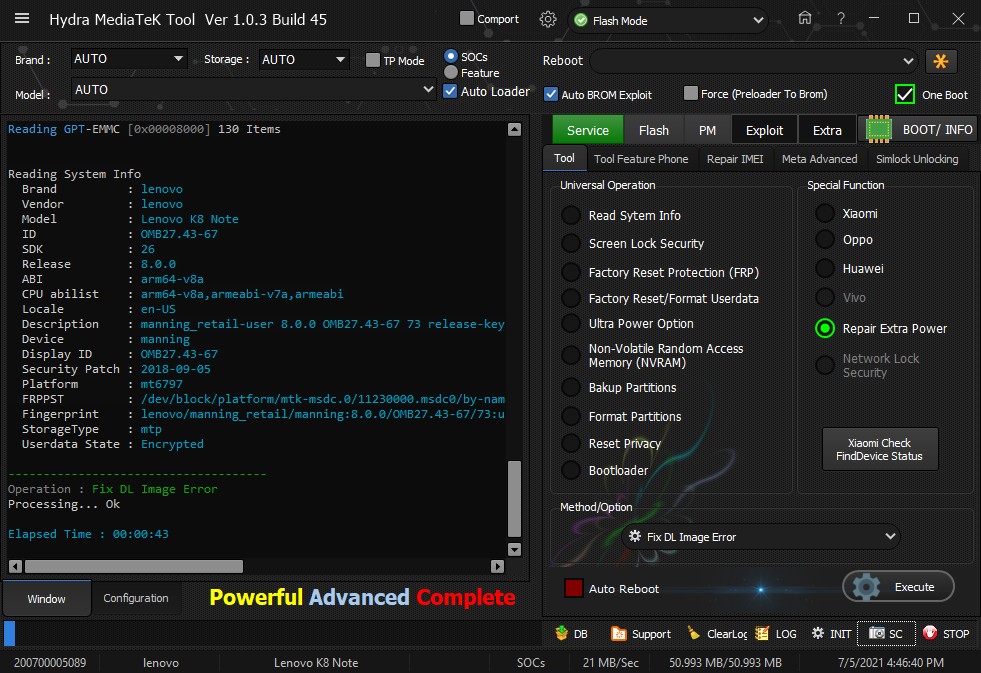Click the home icon in title bar
Viewport: 981px width, 673px height.
[805, 18]
